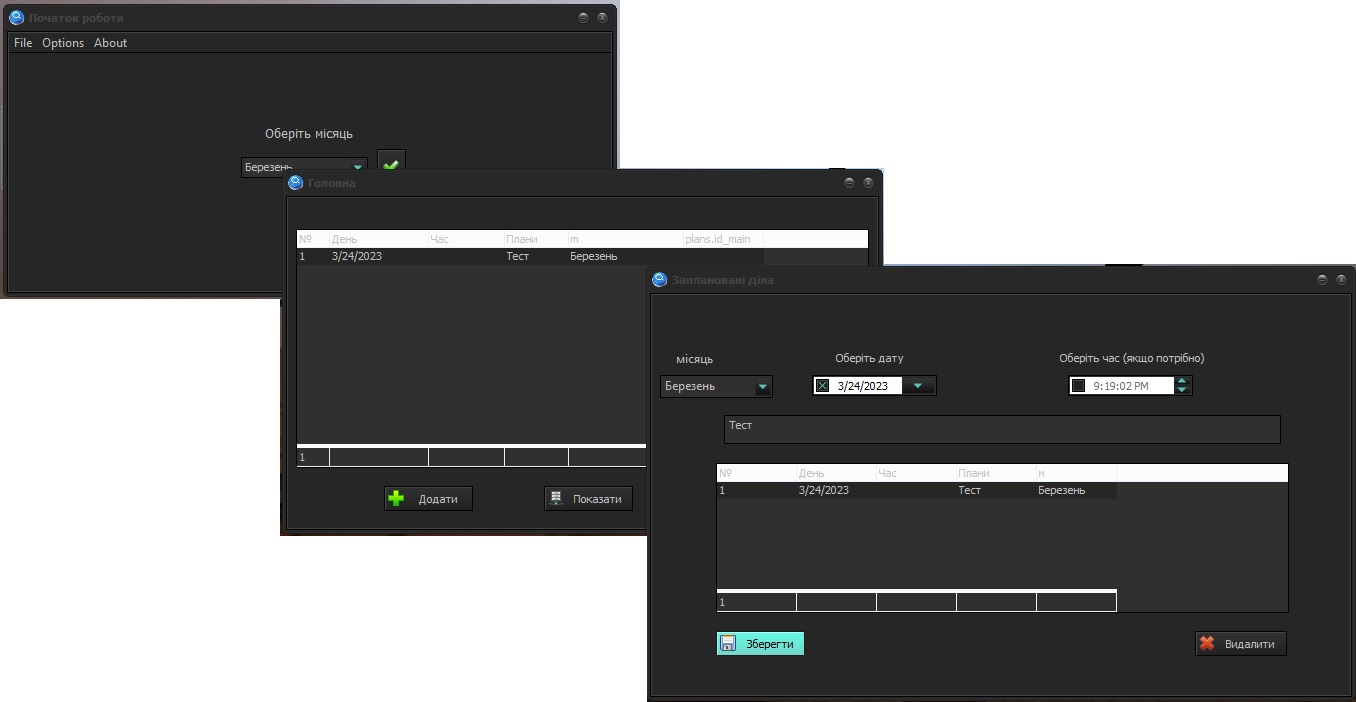The width and height of the screenshot is (1356, 702).
Task: Increase time with the up spinner arrow
Action: click(x=1183, y=381)
